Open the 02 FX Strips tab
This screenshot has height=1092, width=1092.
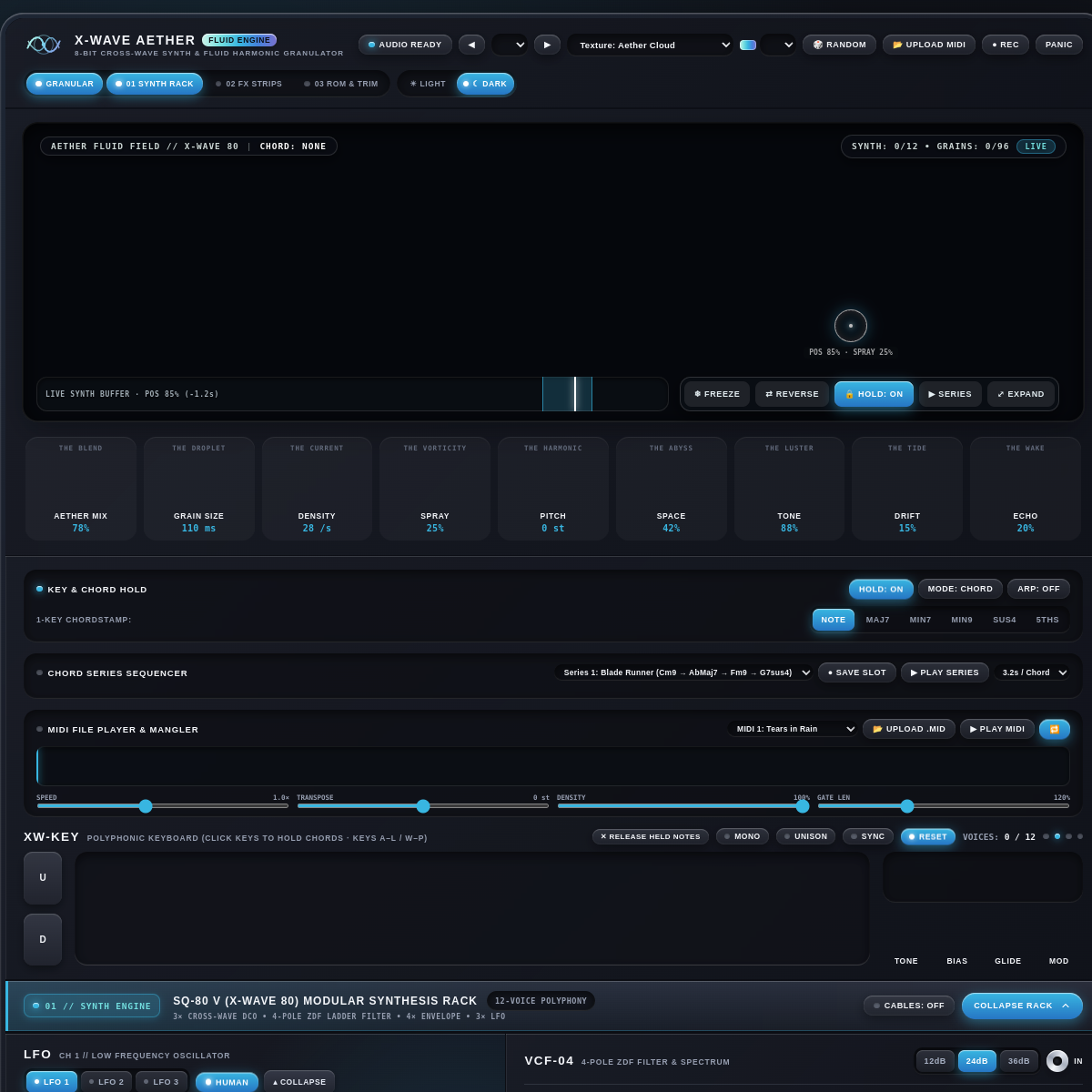[x=248, y=84]
